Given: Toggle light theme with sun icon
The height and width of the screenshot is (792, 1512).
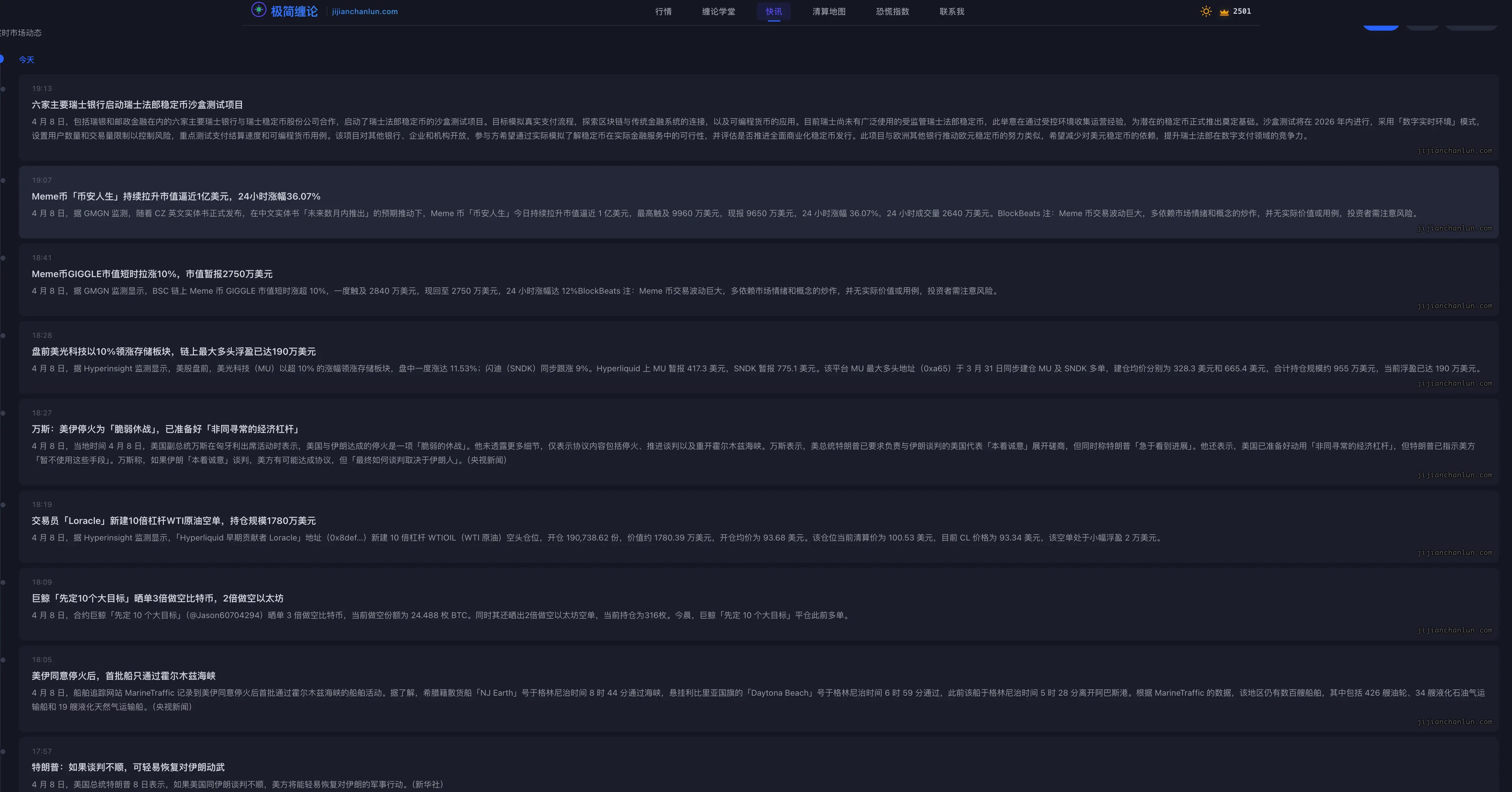Looking at the screenshot, I should pos(1206,11).
